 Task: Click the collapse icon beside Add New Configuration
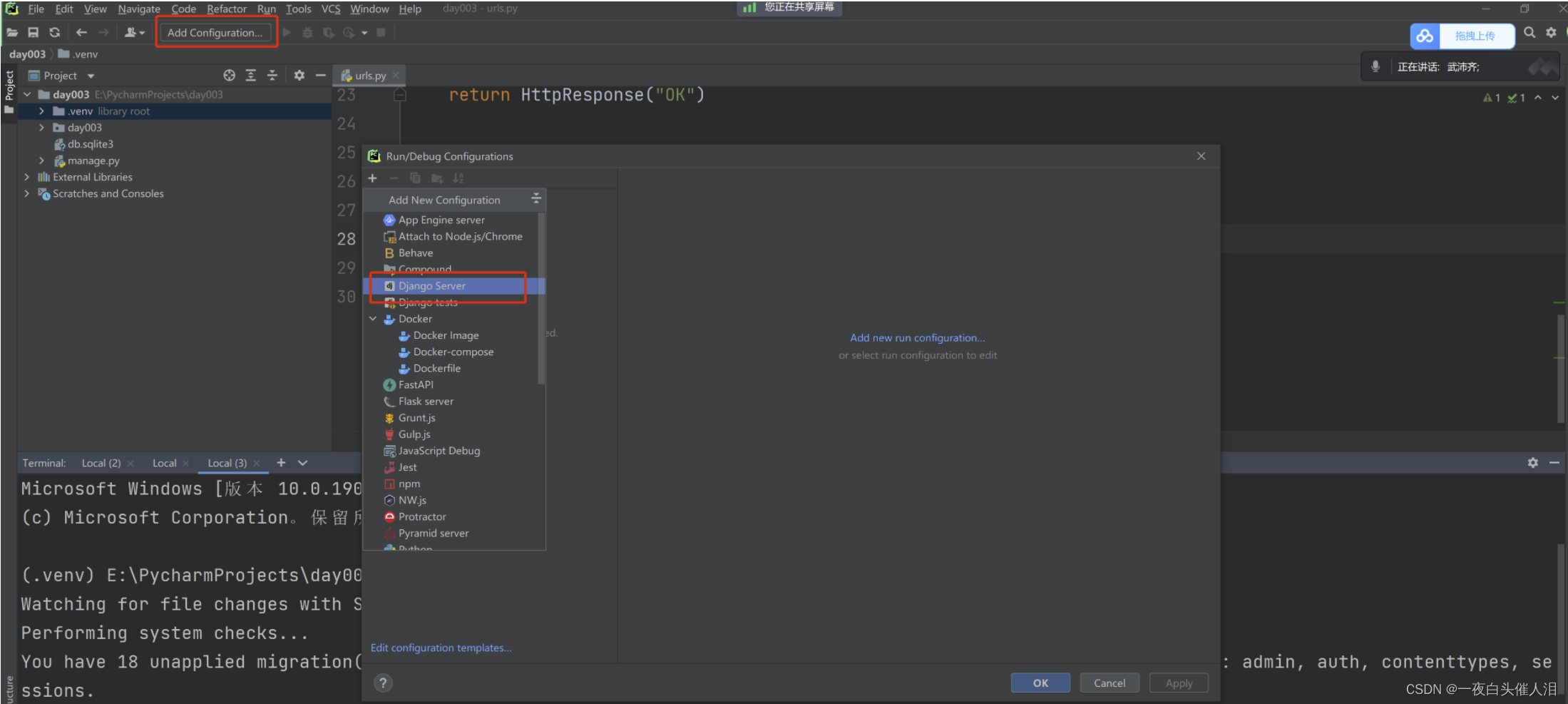coord(536,199)
